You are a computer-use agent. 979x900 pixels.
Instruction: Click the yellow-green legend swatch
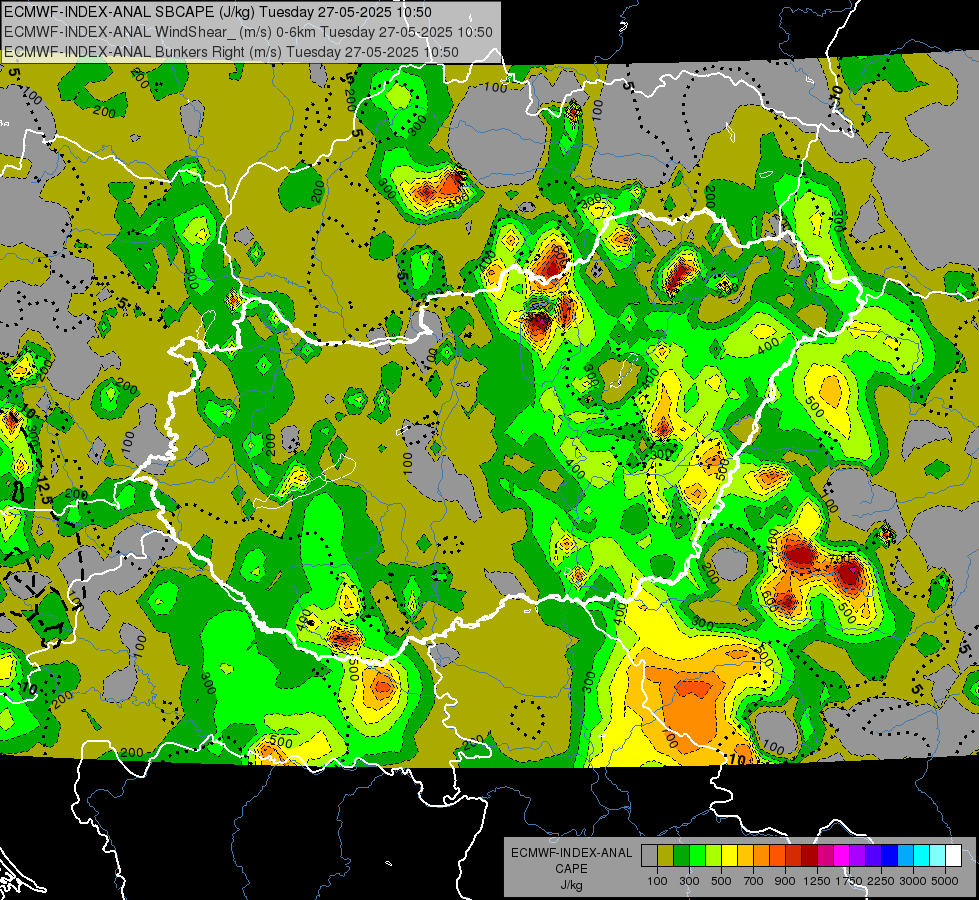click(713, 855)
